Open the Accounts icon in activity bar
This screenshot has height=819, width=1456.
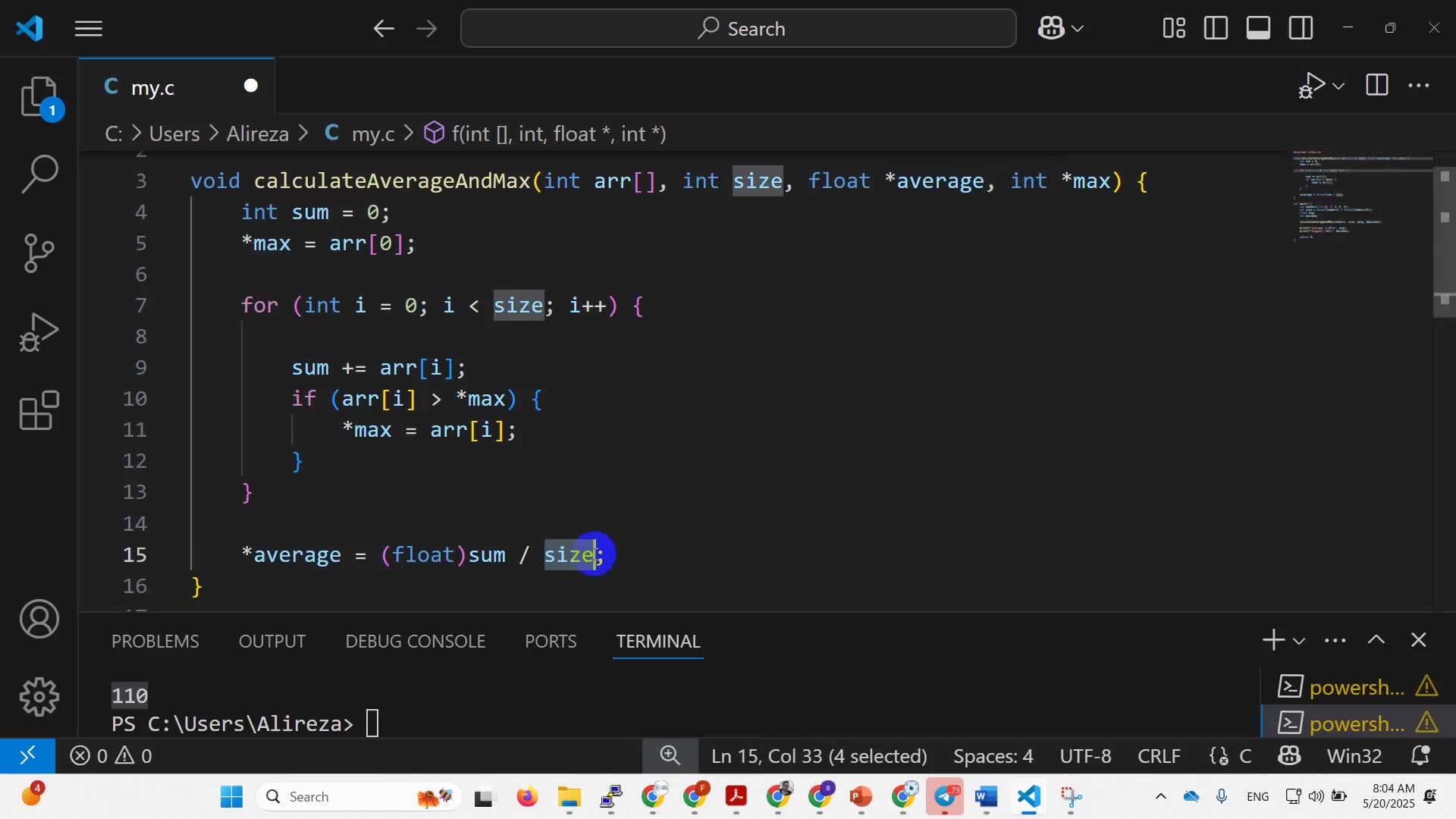click(x=39, y=619)
